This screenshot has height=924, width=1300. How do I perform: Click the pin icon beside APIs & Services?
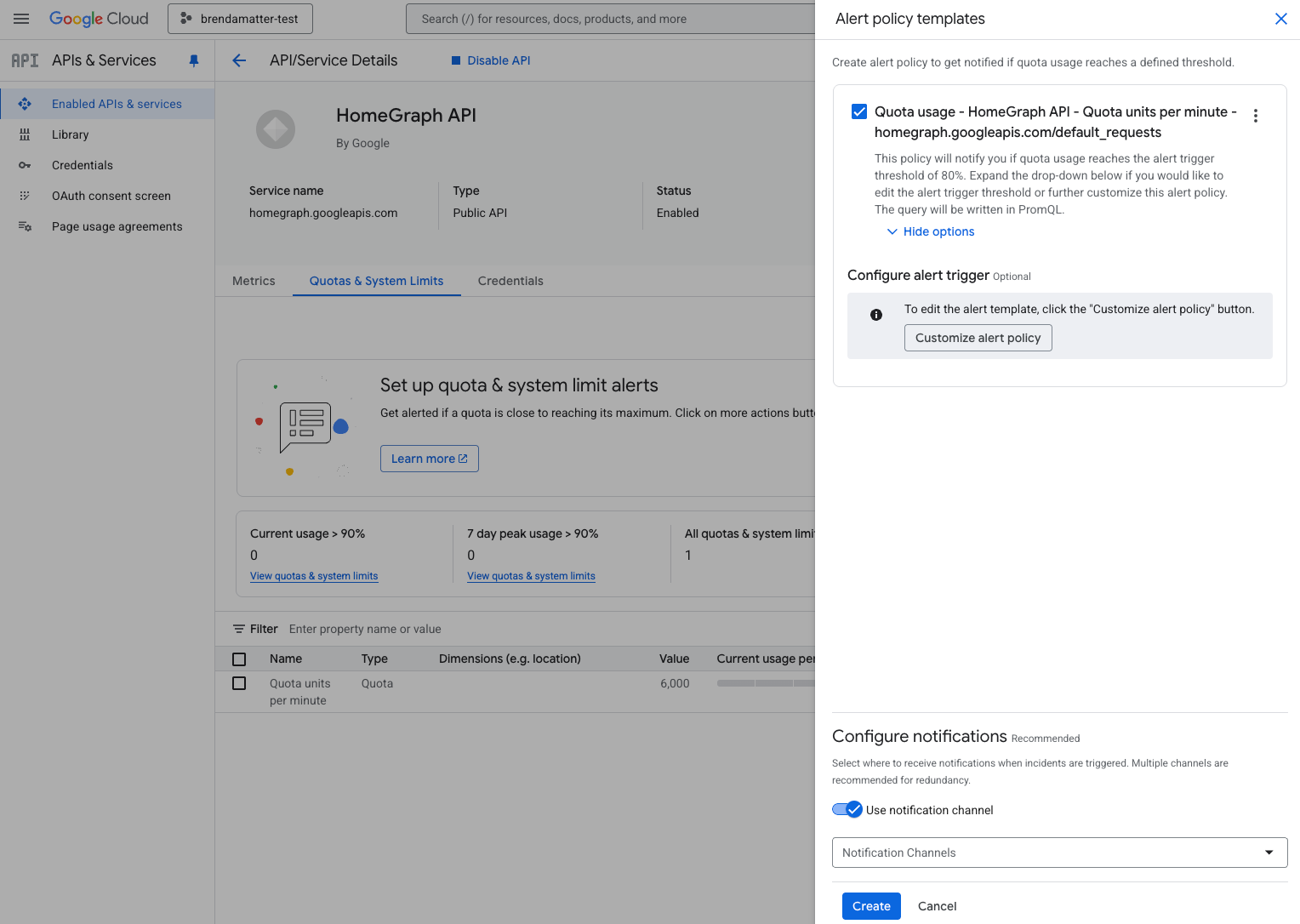tap(194, 60)
